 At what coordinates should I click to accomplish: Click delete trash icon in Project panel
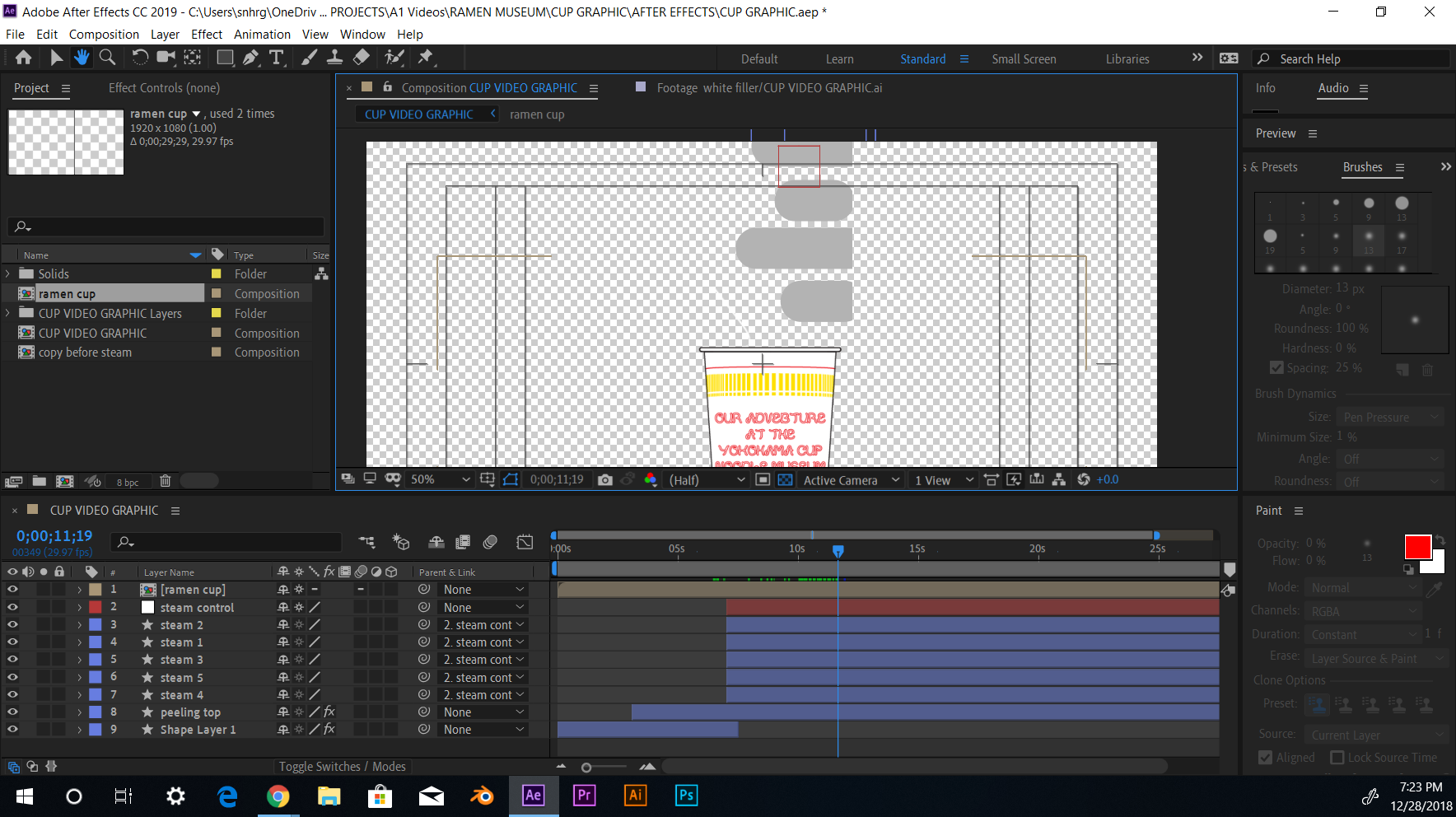pos(165,481)
